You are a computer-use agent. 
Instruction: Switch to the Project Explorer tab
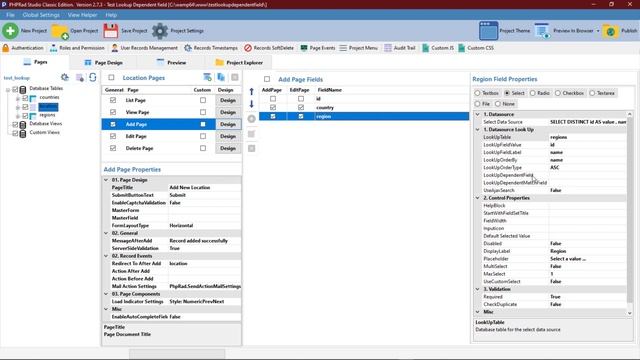(239, 62)
